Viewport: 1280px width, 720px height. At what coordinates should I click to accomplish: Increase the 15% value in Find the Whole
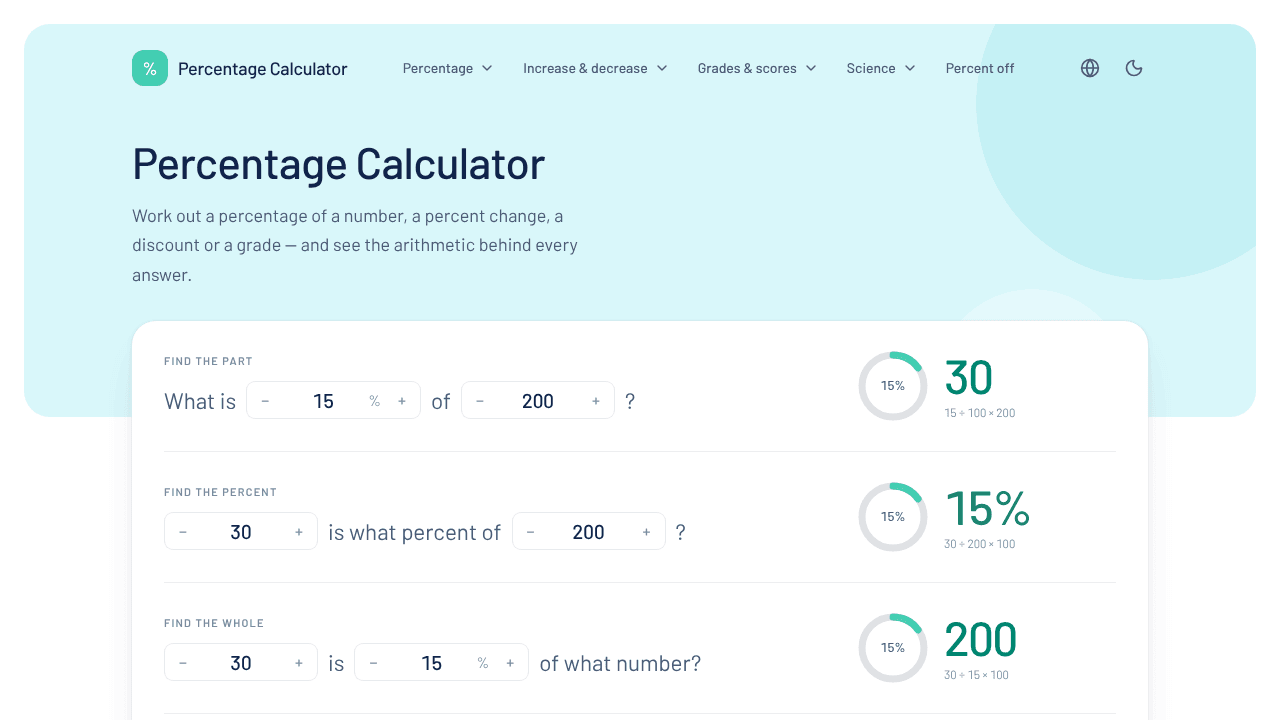tap(510, 663)
